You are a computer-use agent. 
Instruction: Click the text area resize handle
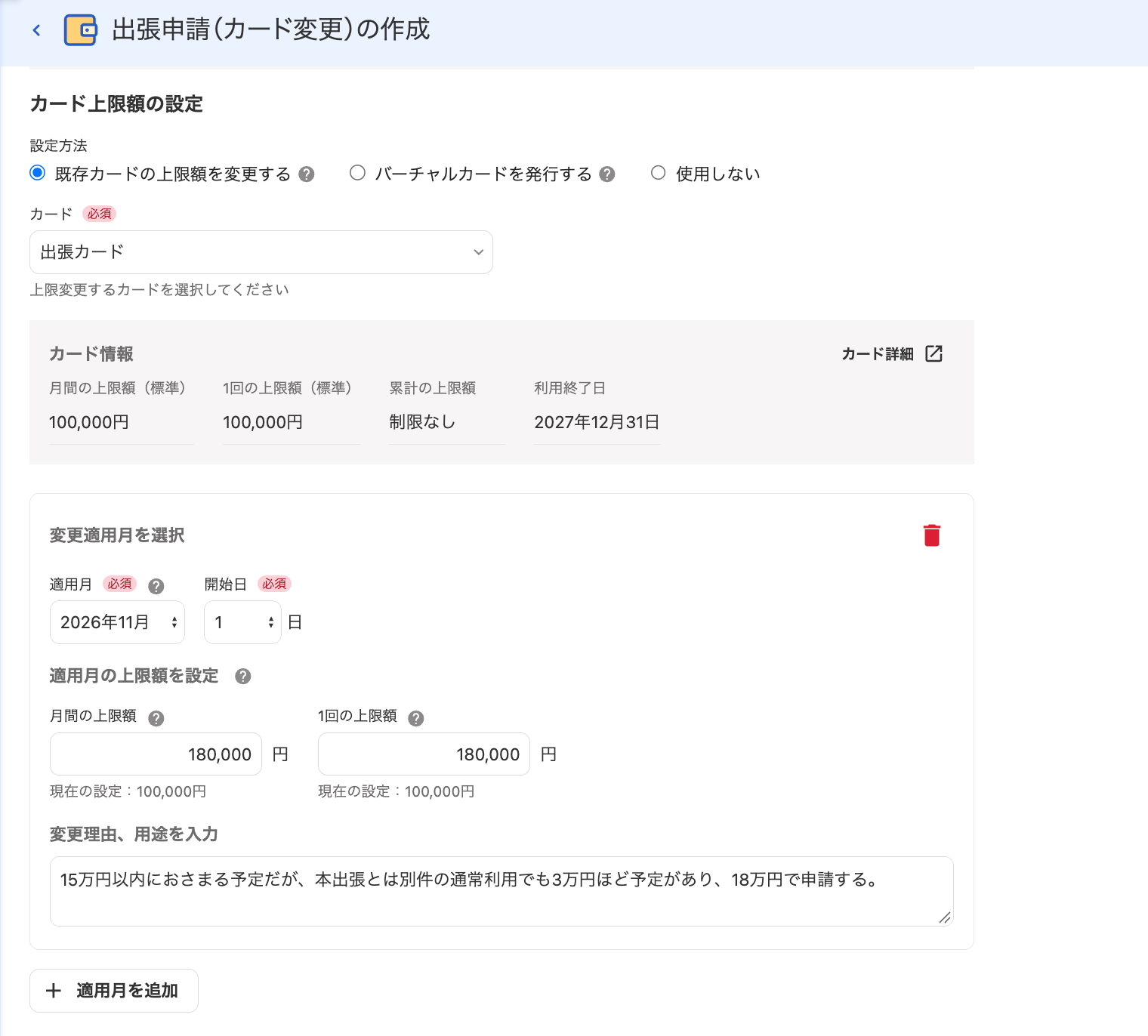click(945, 917)
